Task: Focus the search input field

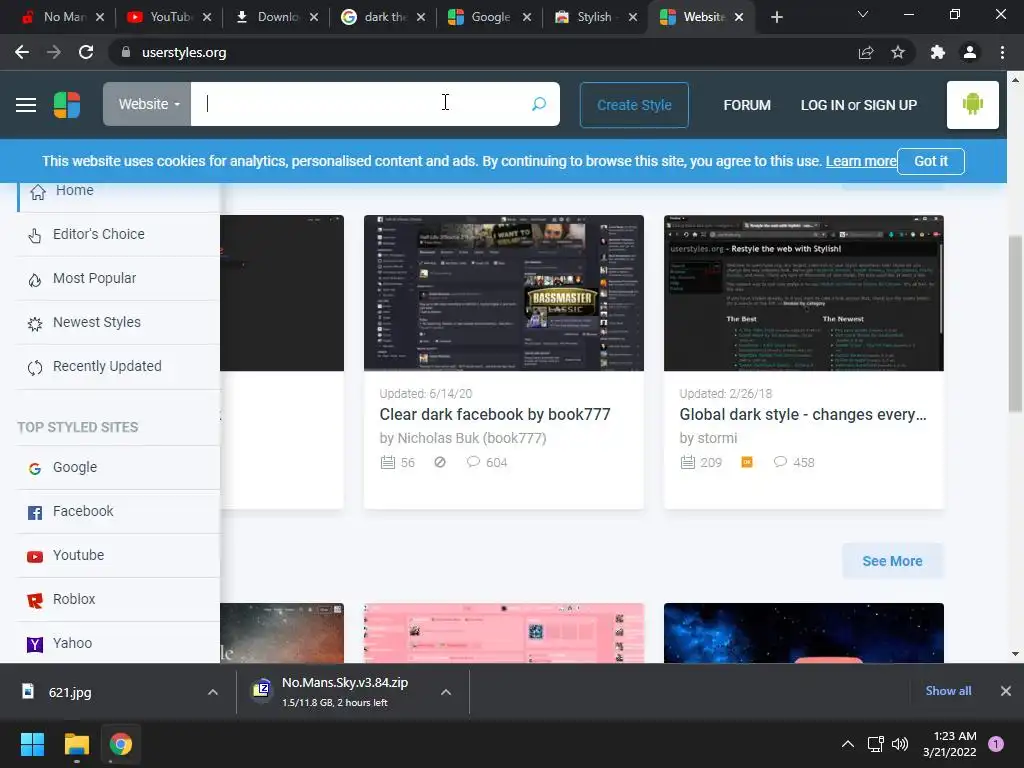Action: (359, 104)
